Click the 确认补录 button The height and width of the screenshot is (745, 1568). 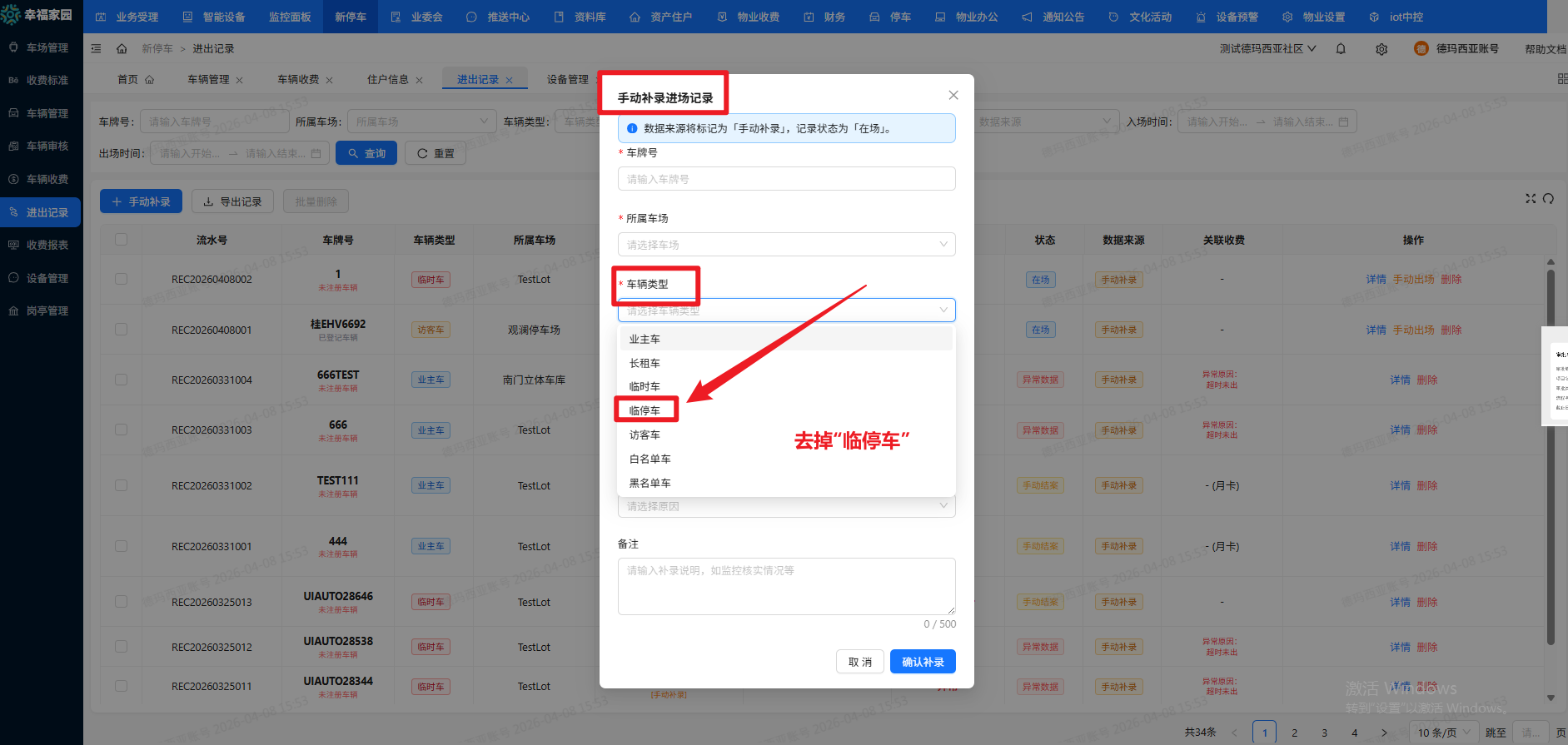click(x=923, y=662)
